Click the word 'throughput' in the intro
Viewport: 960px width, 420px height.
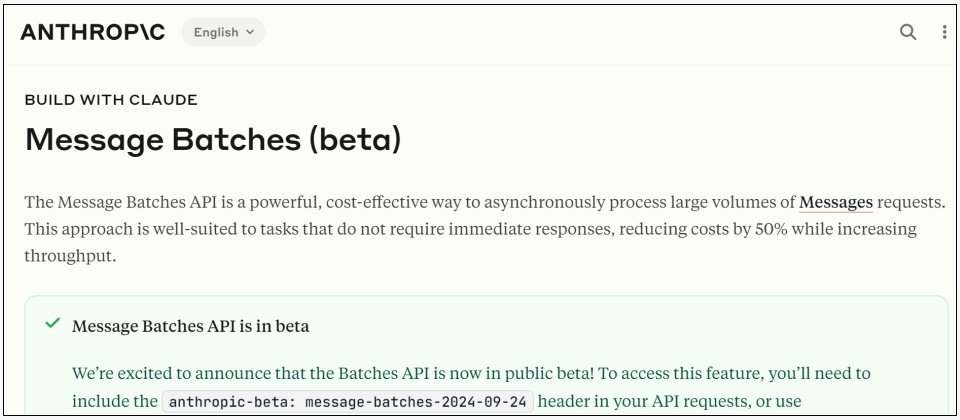pos(70,256)
